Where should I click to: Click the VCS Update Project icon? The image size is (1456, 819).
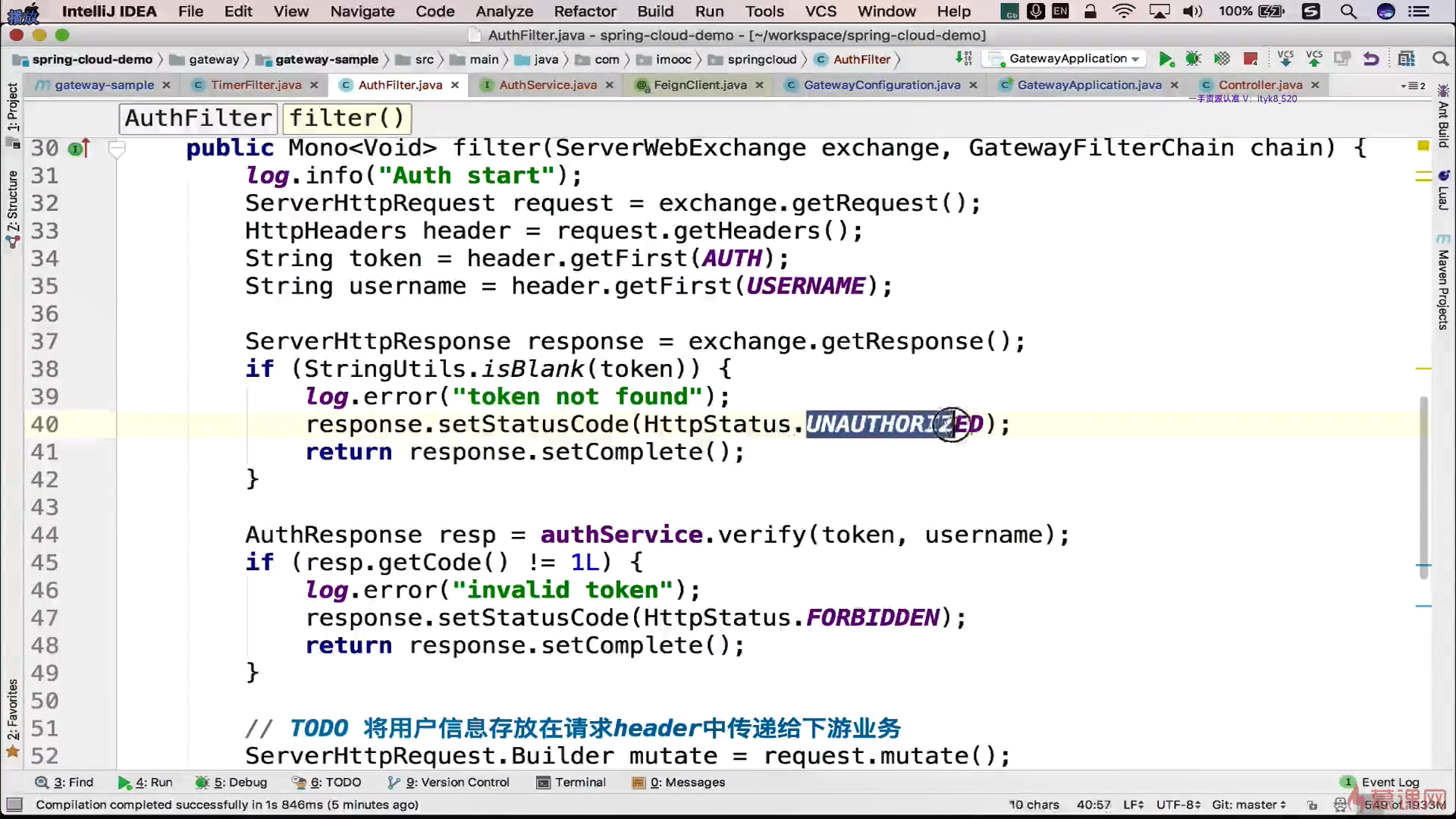pos(1285,59)
